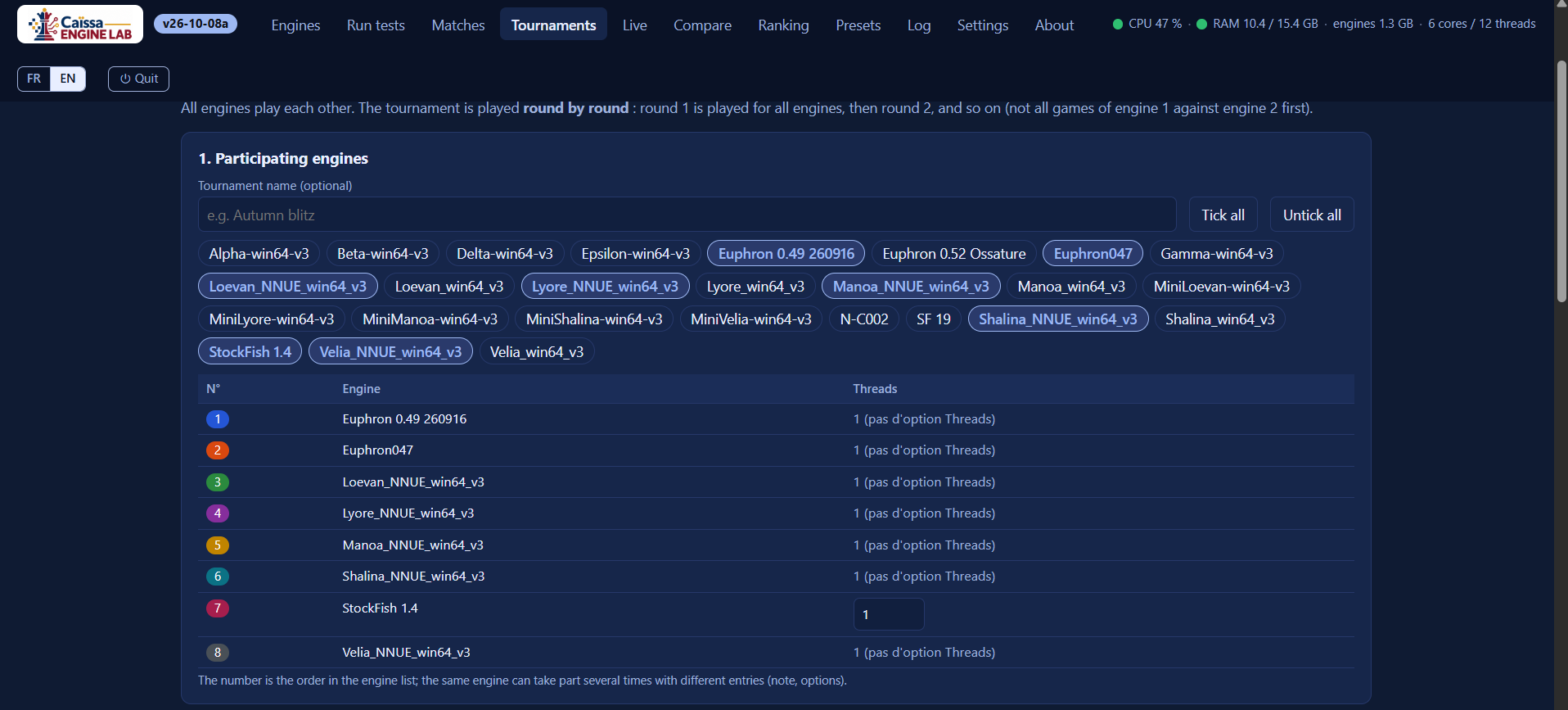This screenshot has width=1568, height=710.
Task: Toggle the Velia_win64_v3 engine chip
Action: (x=537, y=352)
